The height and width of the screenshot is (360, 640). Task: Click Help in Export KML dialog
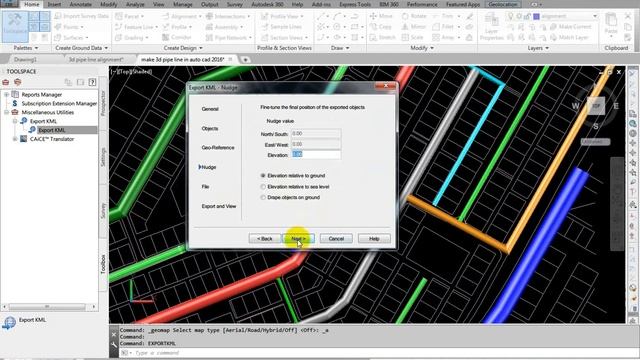374,238
